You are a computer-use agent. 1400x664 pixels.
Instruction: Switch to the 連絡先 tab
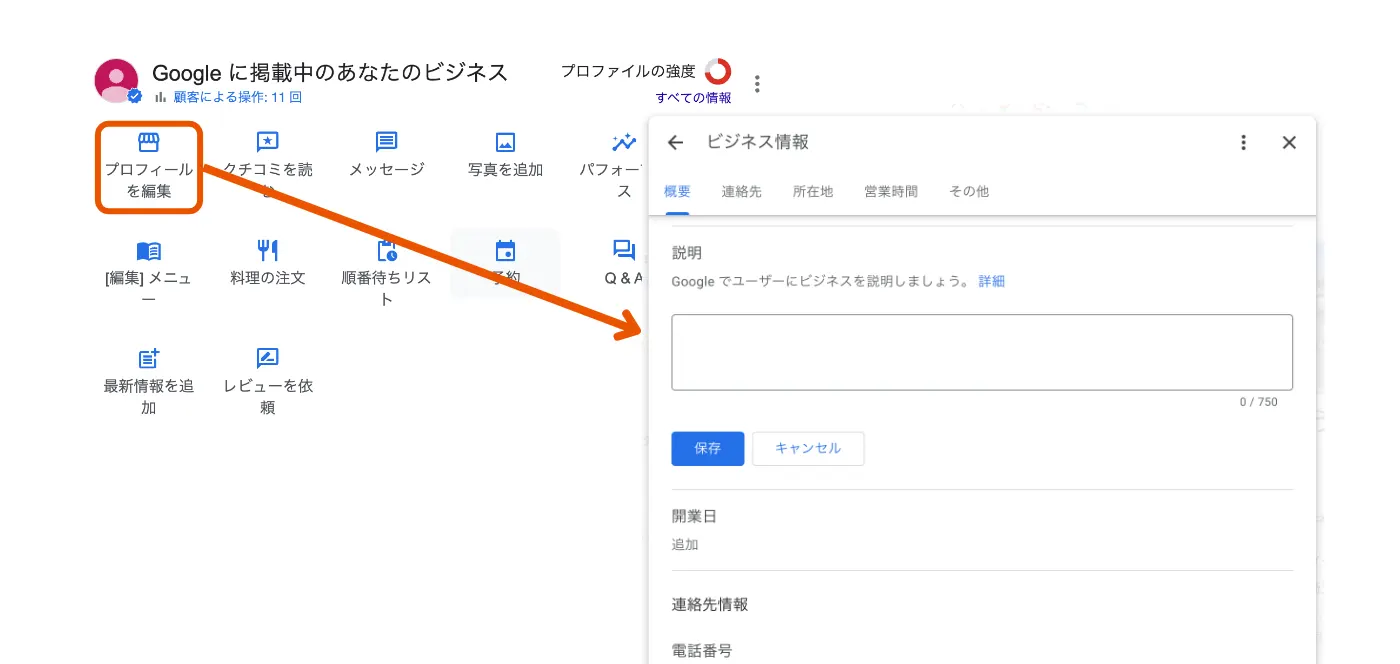[742, 191]
